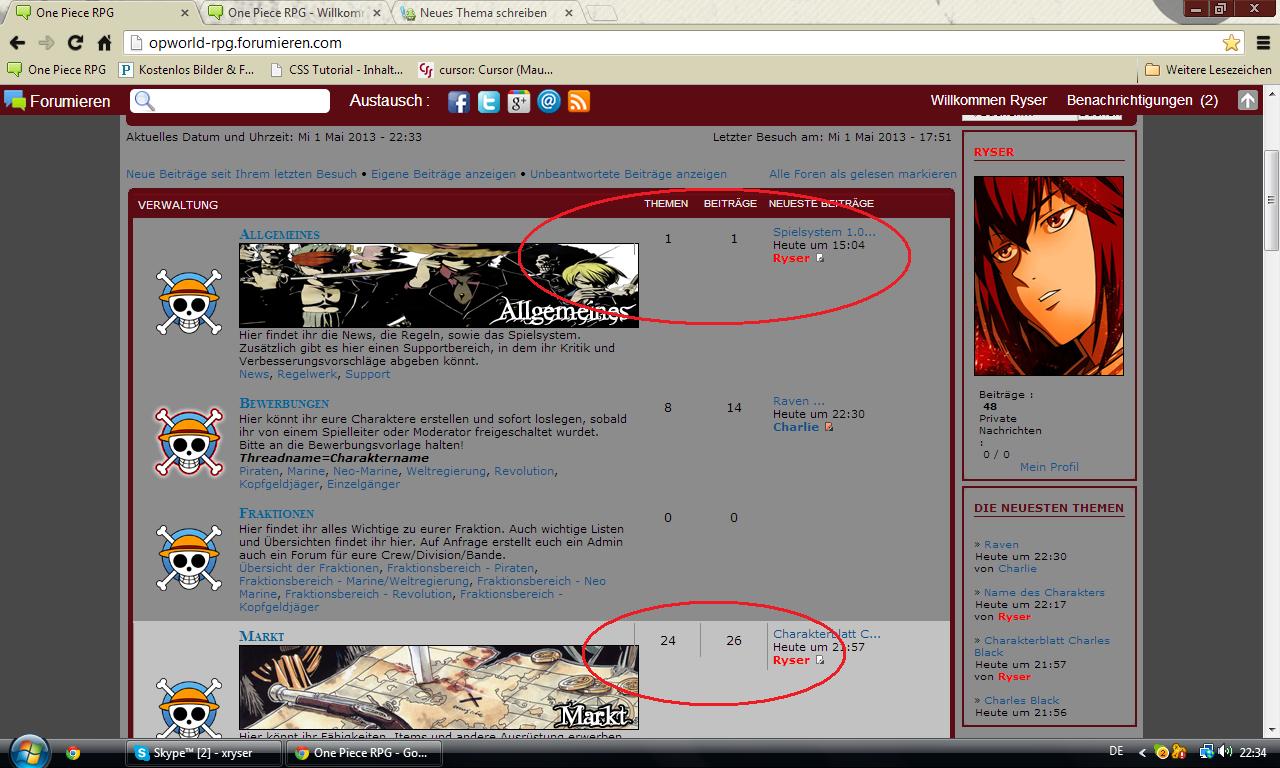Click Unbeantwortete Beiträge anzeigen link
Viewport: 1280px width, 768px height.
click(628, 174)
